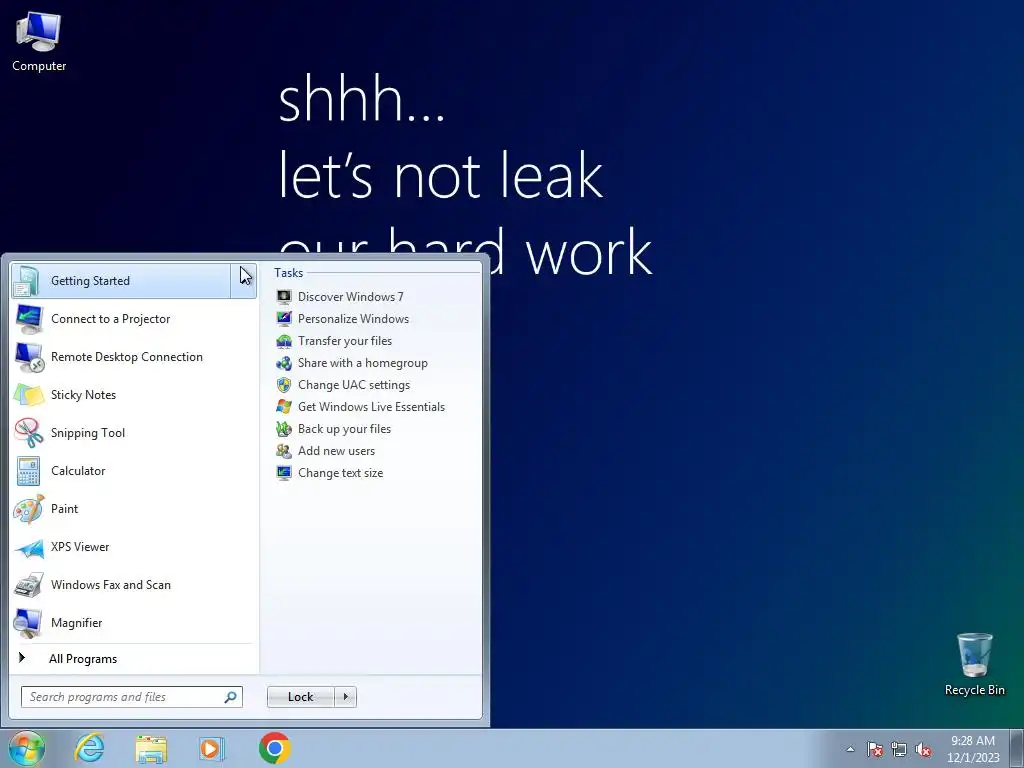Click the Paint palette icon

pos(29,509)
